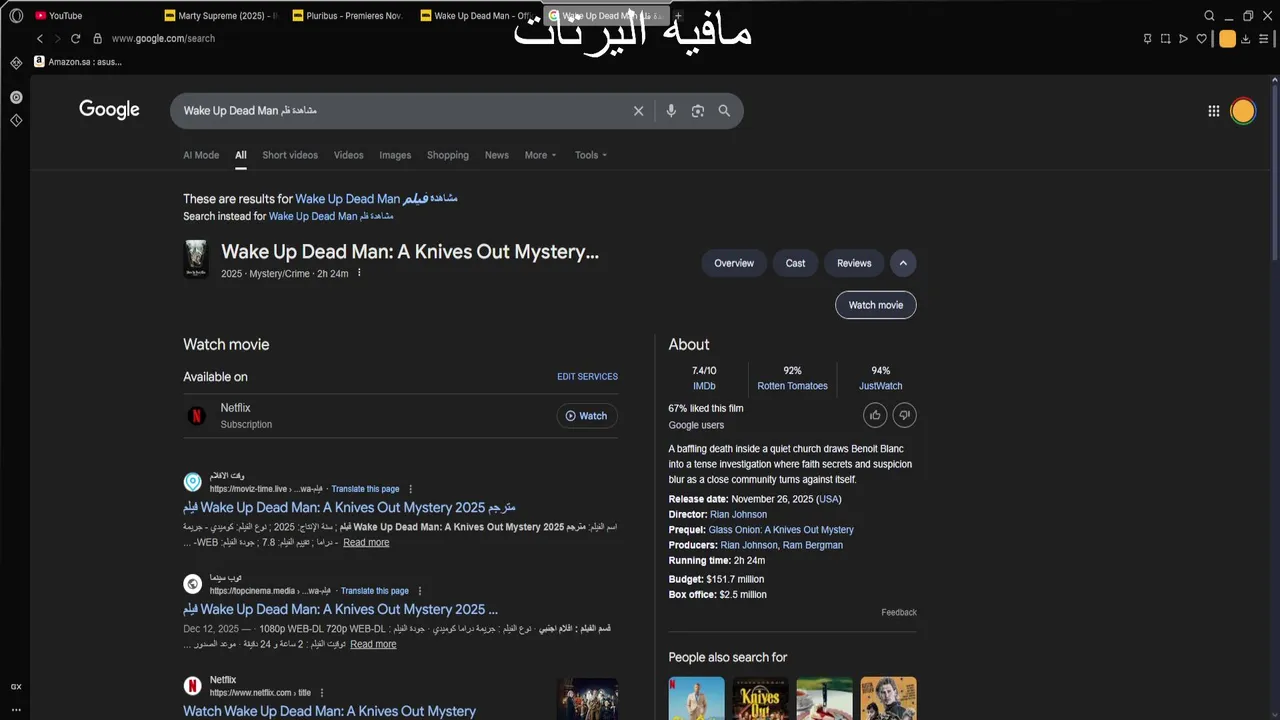Open the Wake Up Dead Man poster thumbnail
This screenshot has width=1280, height=720.
[196, 258]
